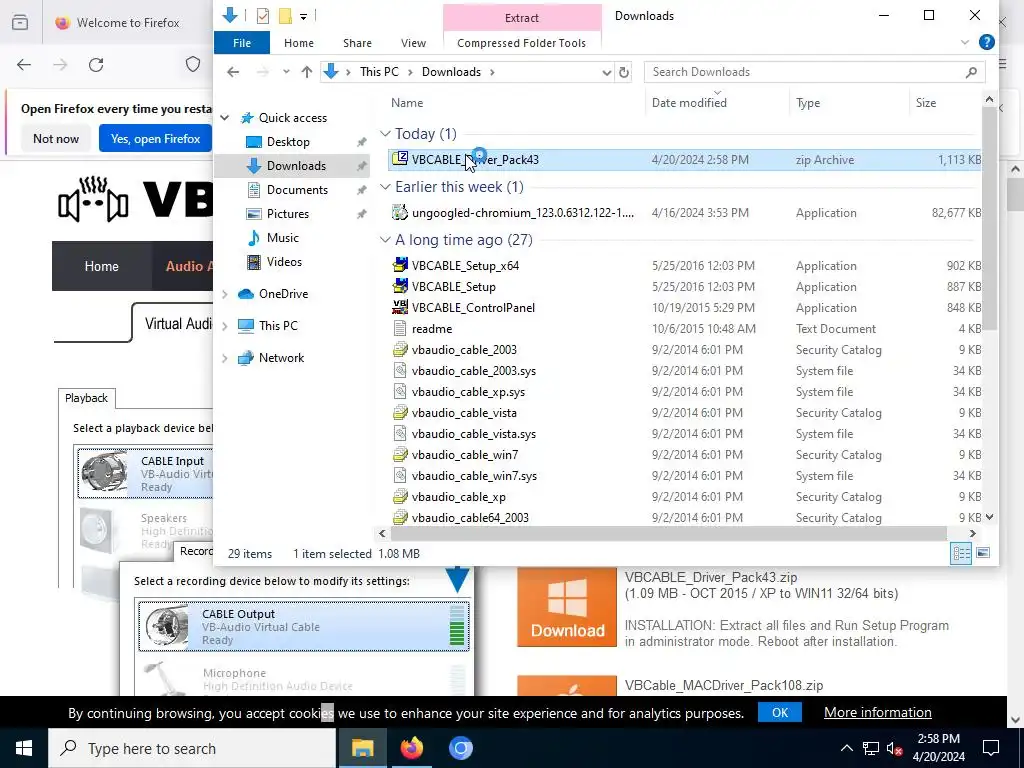Select the VBCABLE_ControlPanel application
The image size is (1024, 768).
click(684, 308)
